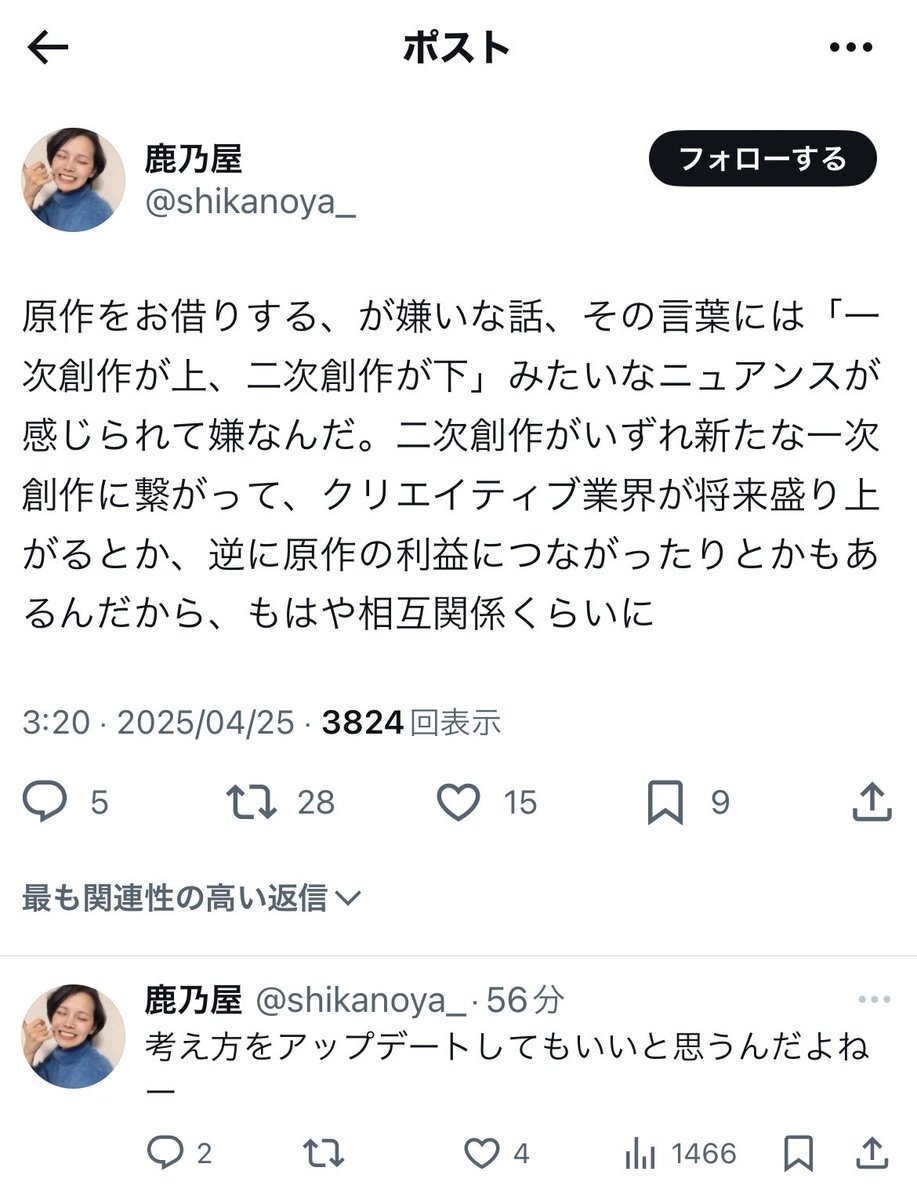
Task: Share the follow-up reply
Action: 872,1154
